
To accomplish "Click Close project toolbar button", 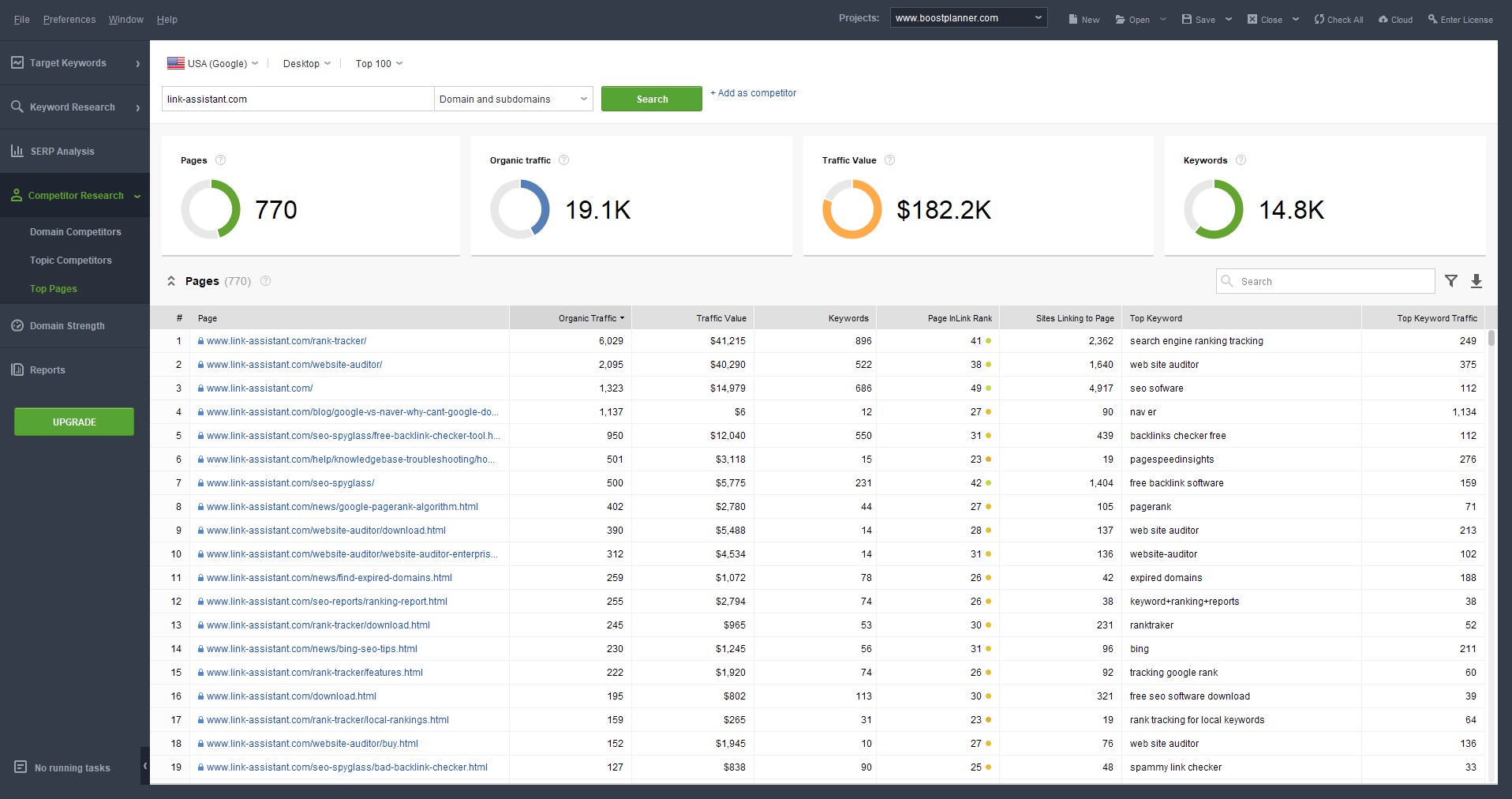I will [1264, 19].
